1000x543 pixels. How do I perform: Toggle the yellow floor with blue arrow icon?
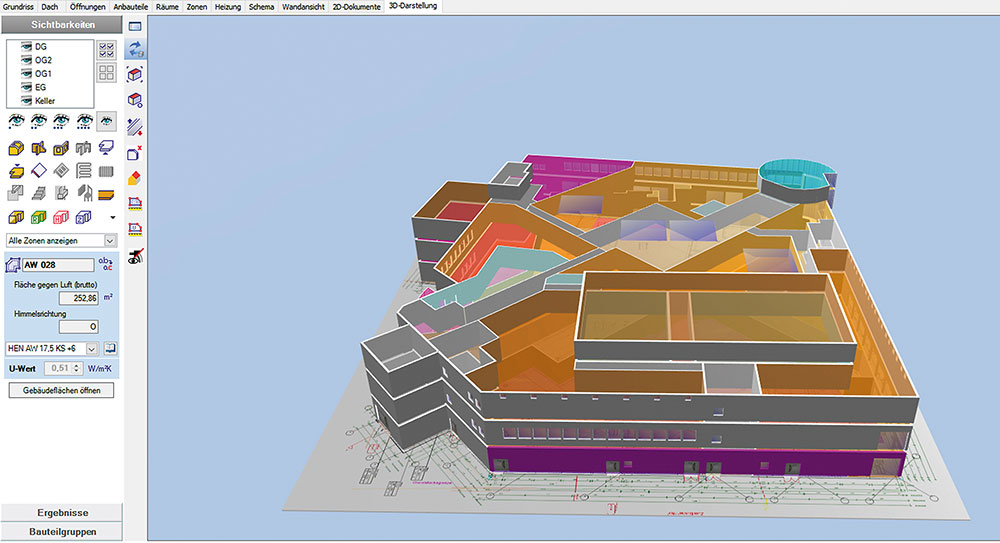(16, 171)
